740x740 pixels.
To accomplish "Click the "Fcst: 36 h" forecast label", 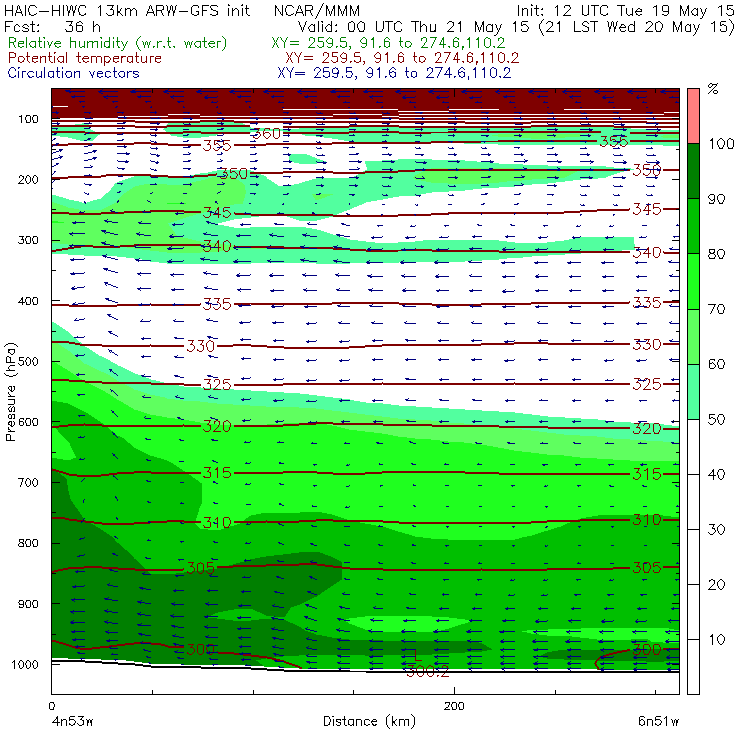I will [52, 26].
